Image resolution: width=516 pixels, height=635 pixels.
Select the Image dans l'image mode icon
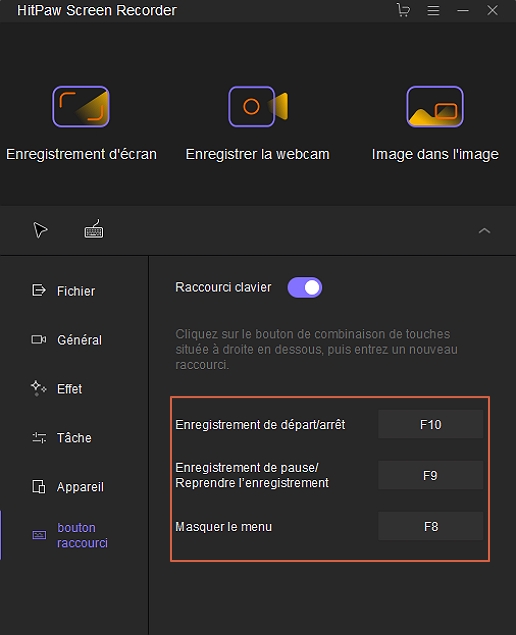[435, 107]
